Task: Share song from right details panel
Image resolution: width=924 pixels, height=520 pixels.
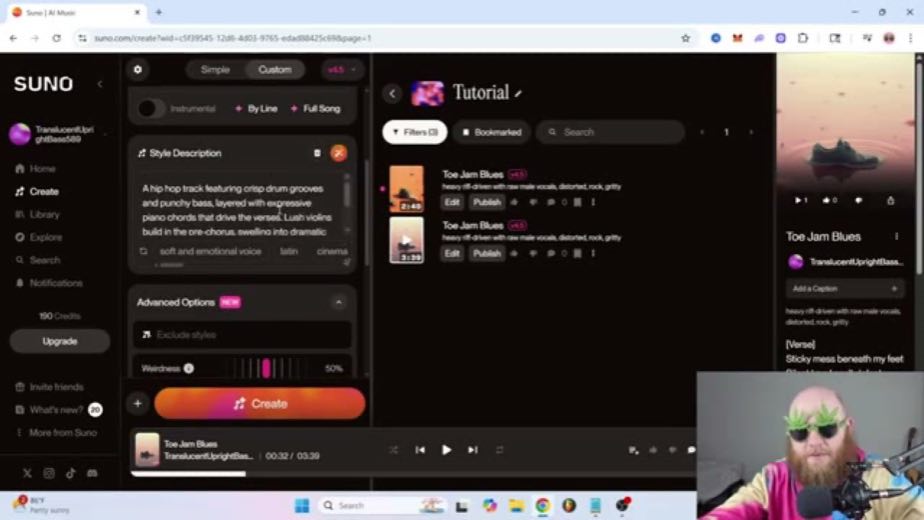Action: [x=890, y=200]
